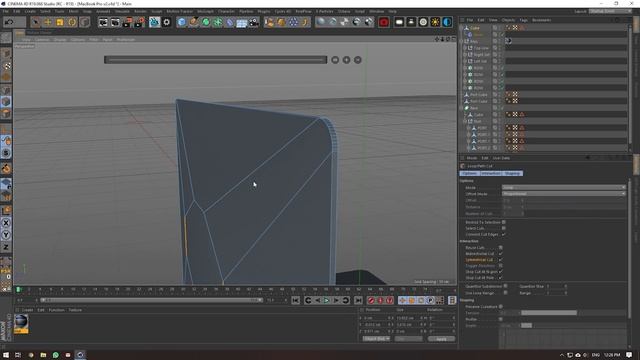This screenshot has width=640, height=360.
Task: Click the Tension slider bar
Action: coord(549,313)
